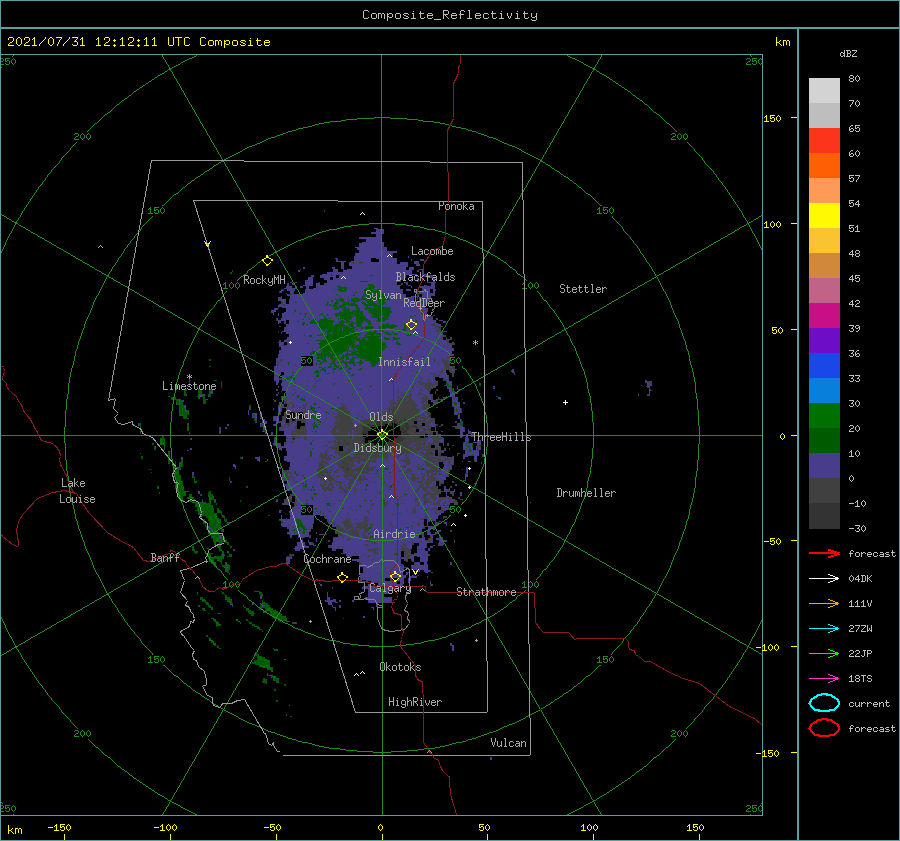Click the cyan 27ZW arrow icon
This screenshot has height=841, width=900.
point(824,629)
